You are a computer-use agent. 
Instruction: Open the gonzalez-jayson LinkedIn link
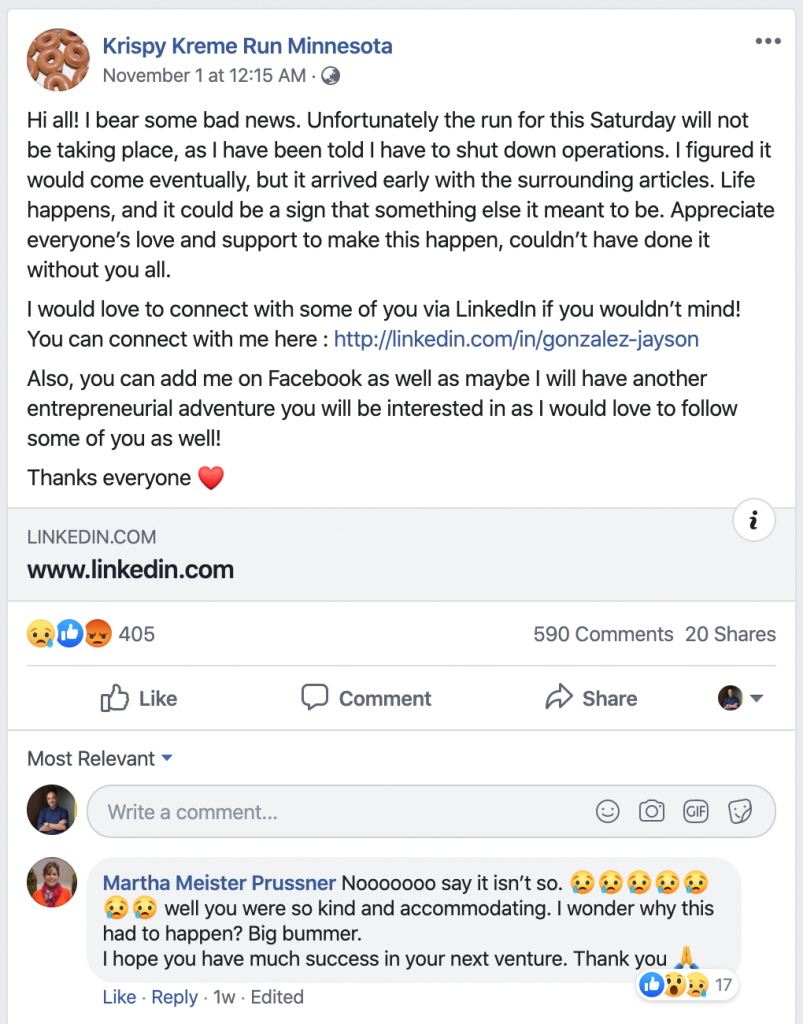click(x=516, y=339)
